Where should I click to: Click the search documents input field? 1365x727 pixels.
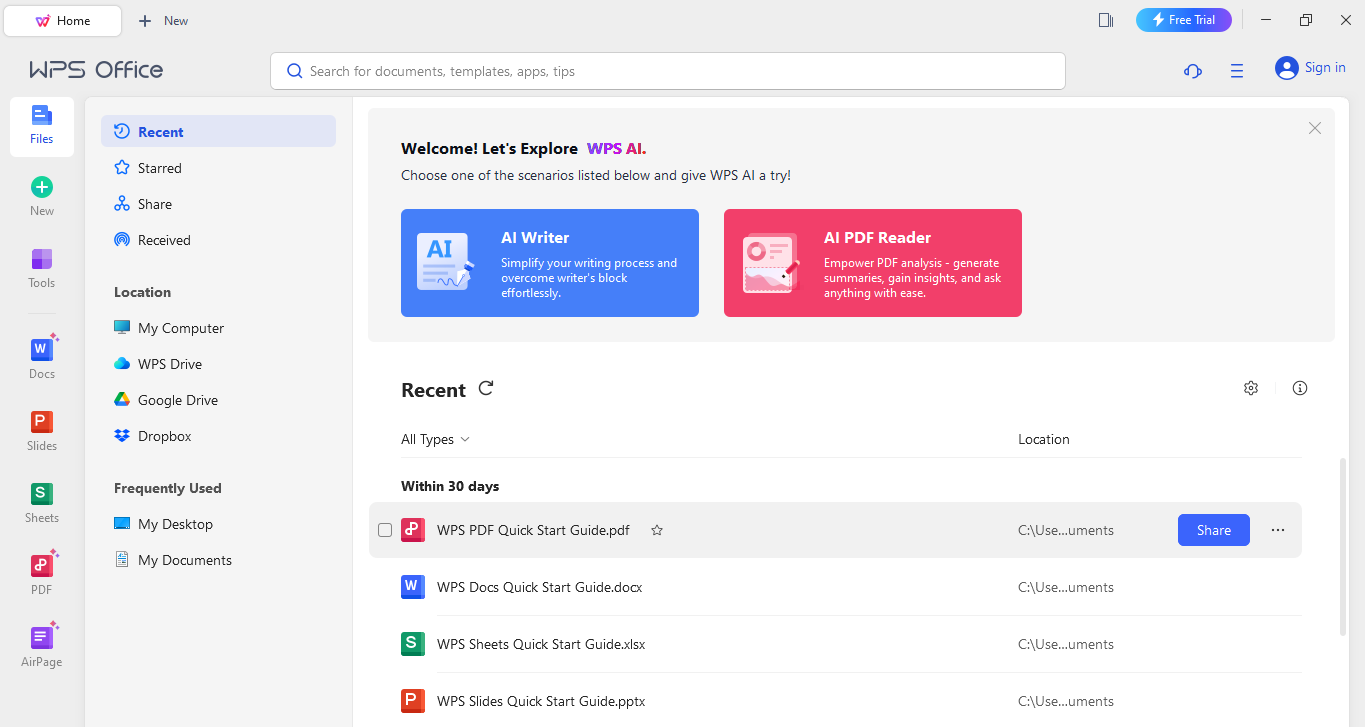click(668, 71)
